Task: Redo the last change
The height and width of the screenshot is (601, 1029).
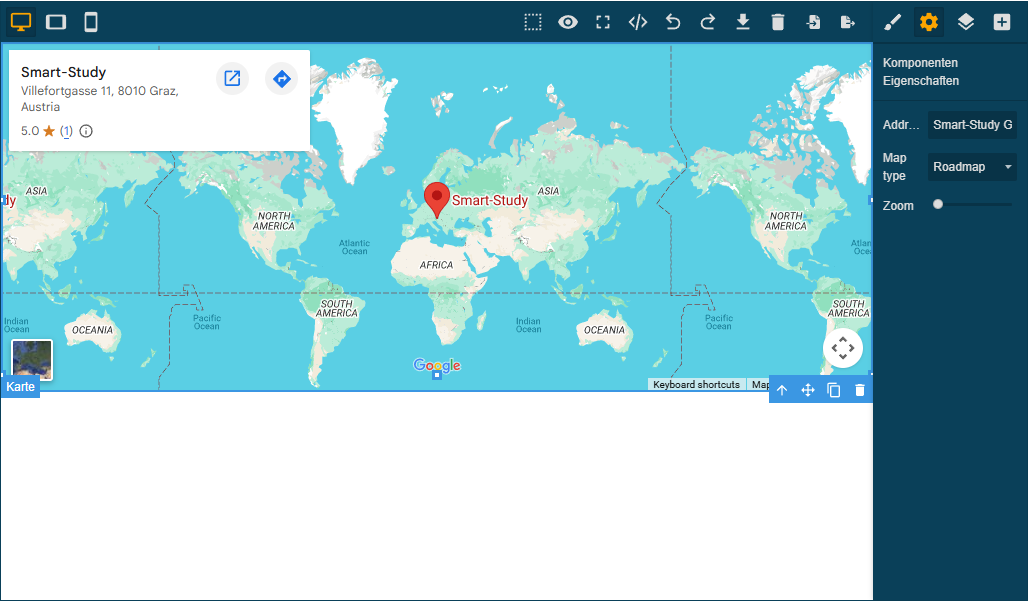Action: coord(707,22)
